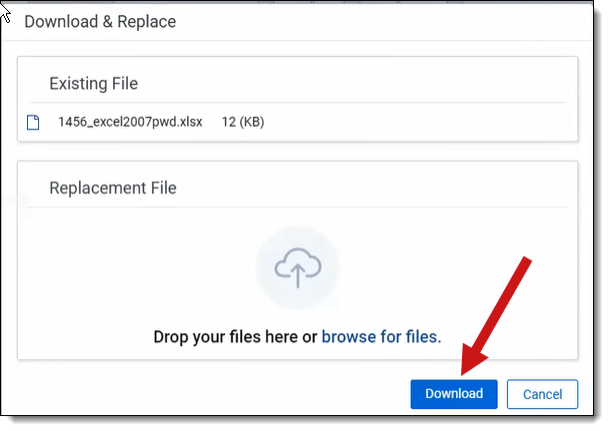Click the filename 1456_excel2007pwd.xlsx
Viewport: 609px width, 431px height.
[x=130, y=123]
